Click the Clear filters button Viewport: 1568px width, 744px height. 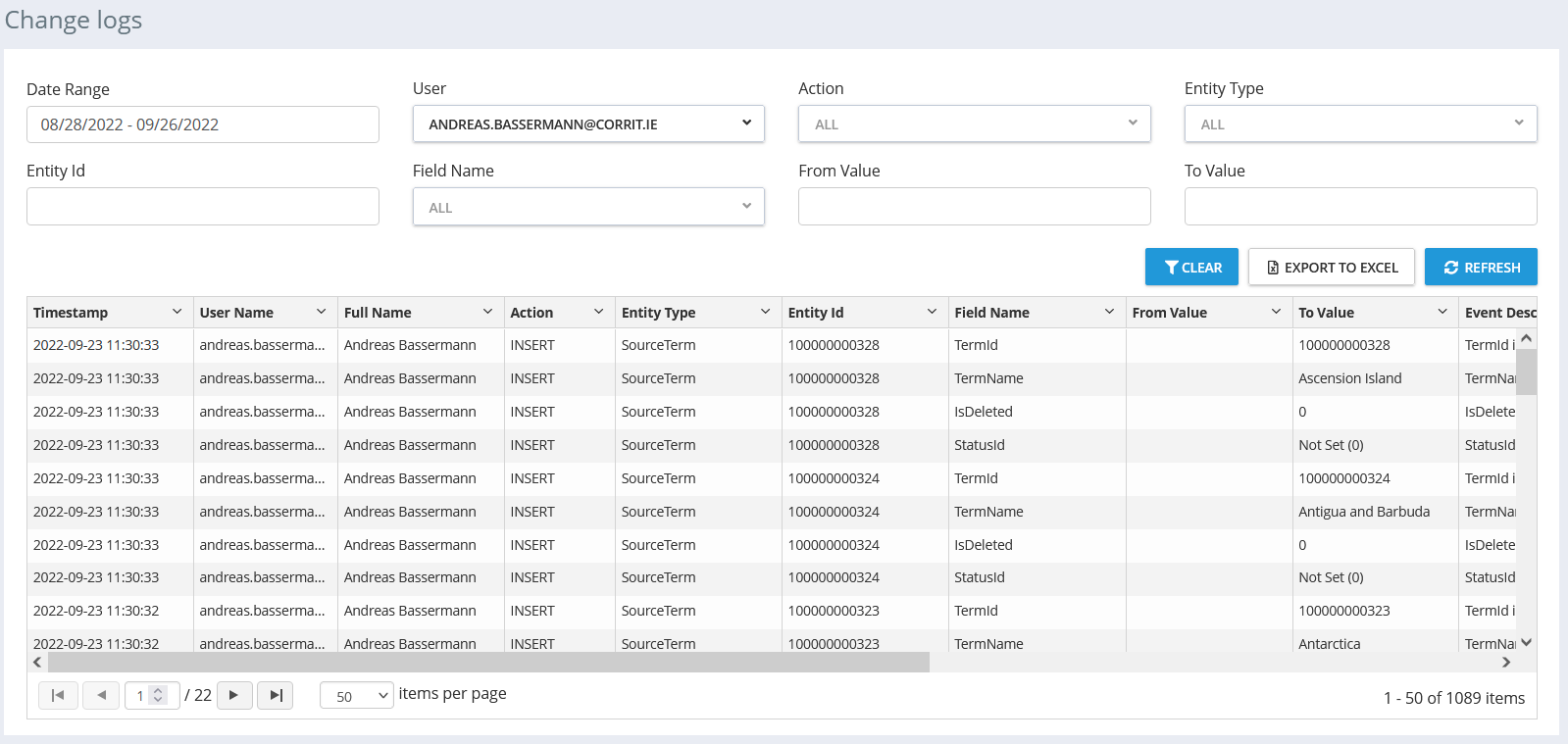[1191, 267]
